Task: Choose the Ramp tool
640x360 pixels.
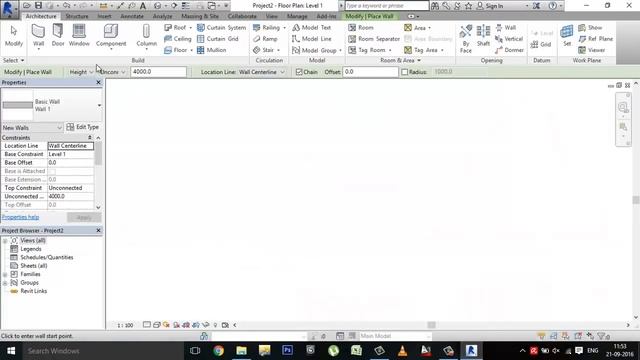Action: [x=265, y=39]
